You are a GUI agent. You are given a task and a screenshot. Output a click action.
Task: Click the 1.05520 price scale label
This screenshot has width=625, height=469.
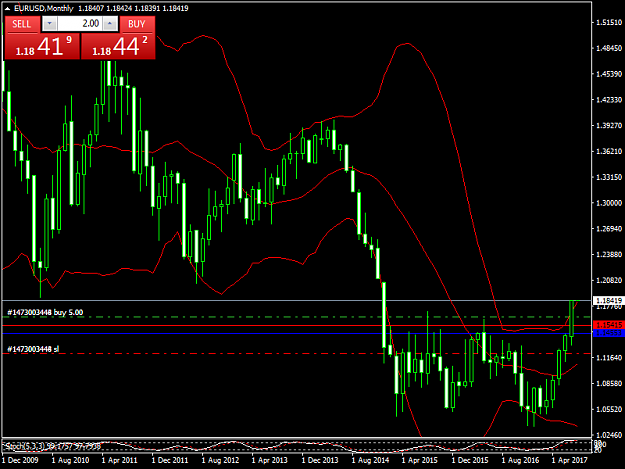tap(609, 409)
